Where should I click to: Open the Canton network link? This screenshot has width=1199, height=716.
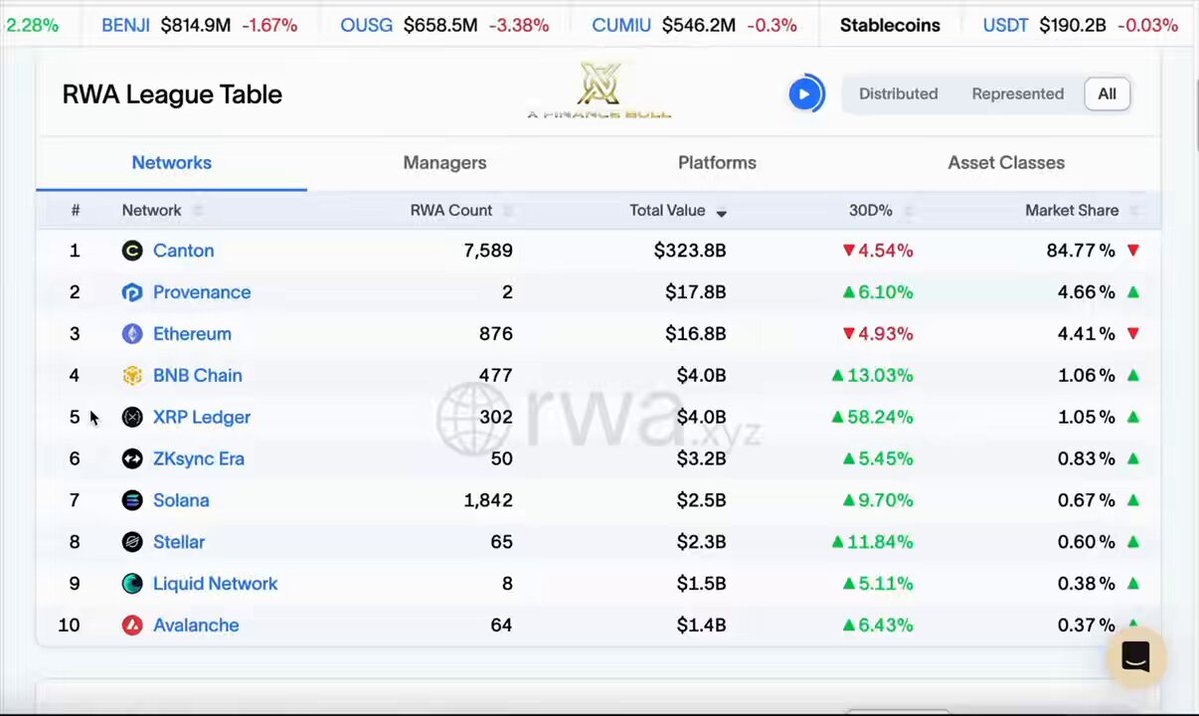point(184,250)
